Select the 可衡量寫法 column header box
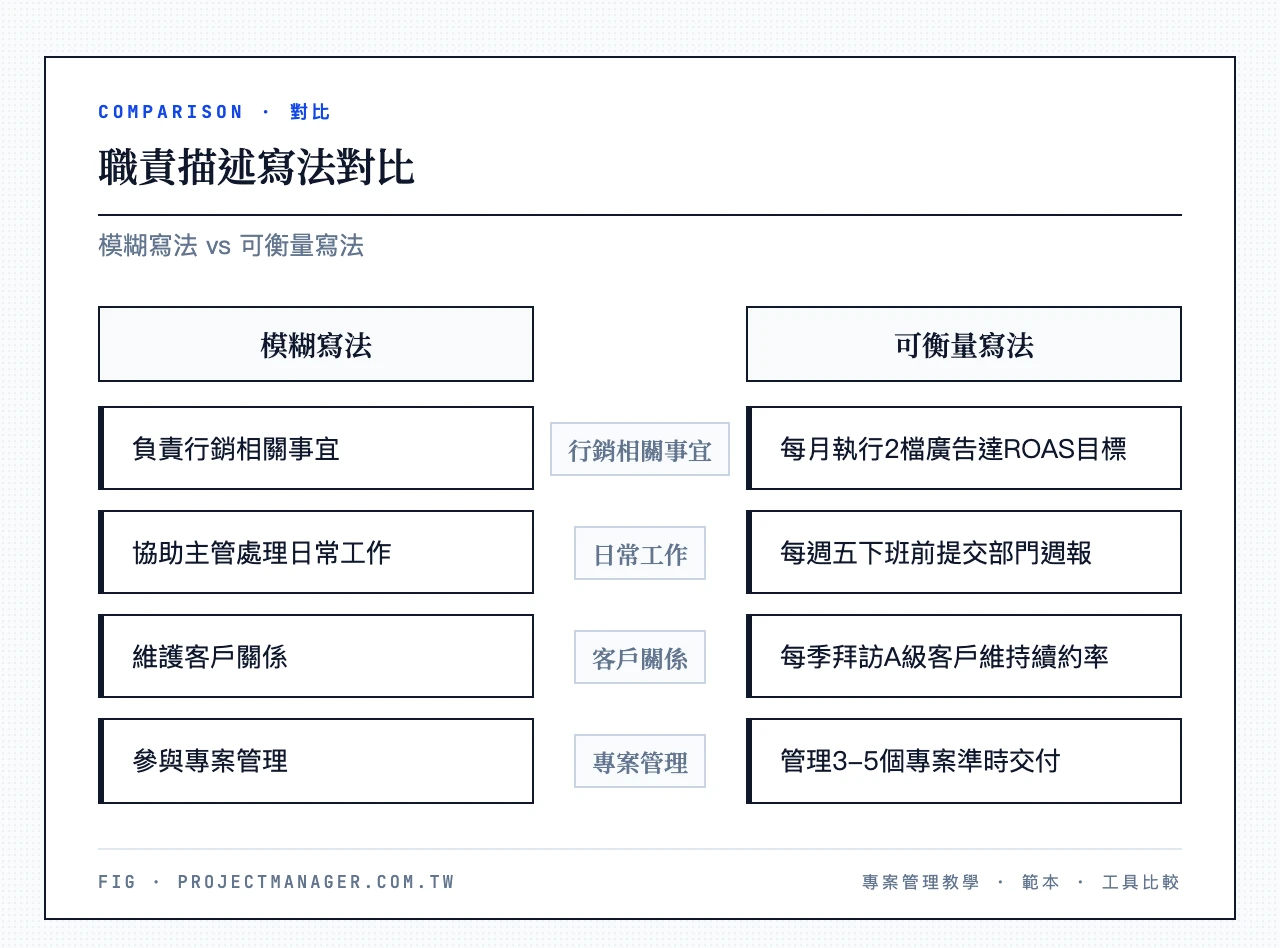This screenshot has height=948, width=1280. point(964,344)
